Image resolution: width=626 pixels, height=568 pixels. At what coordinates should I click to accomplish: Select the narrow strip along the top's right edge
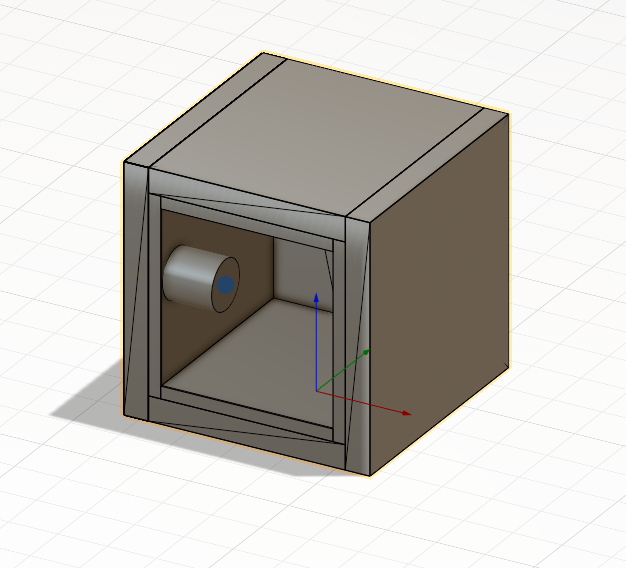427,164
